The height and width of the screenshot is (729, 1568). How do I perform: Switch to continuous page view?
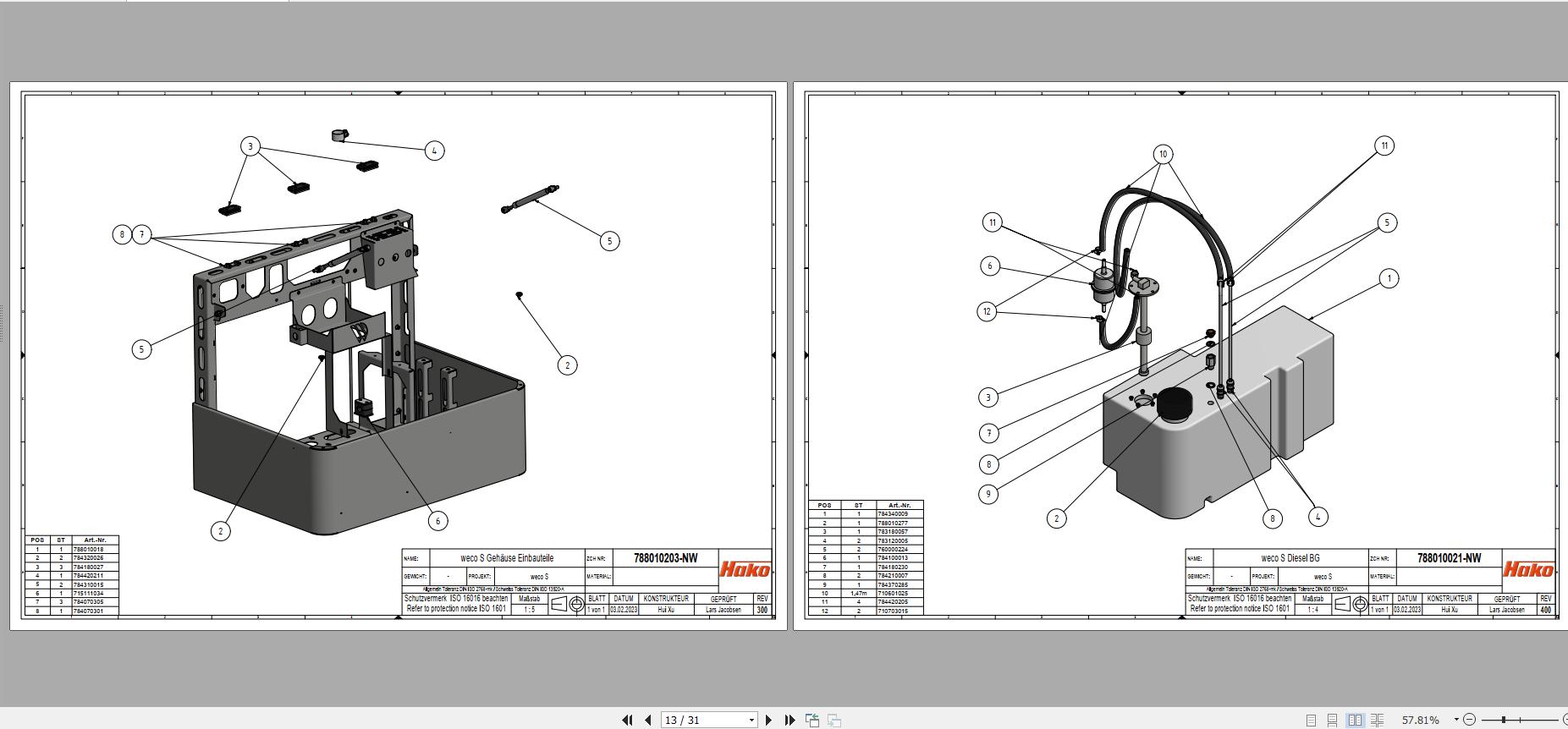coord(1332,720)
